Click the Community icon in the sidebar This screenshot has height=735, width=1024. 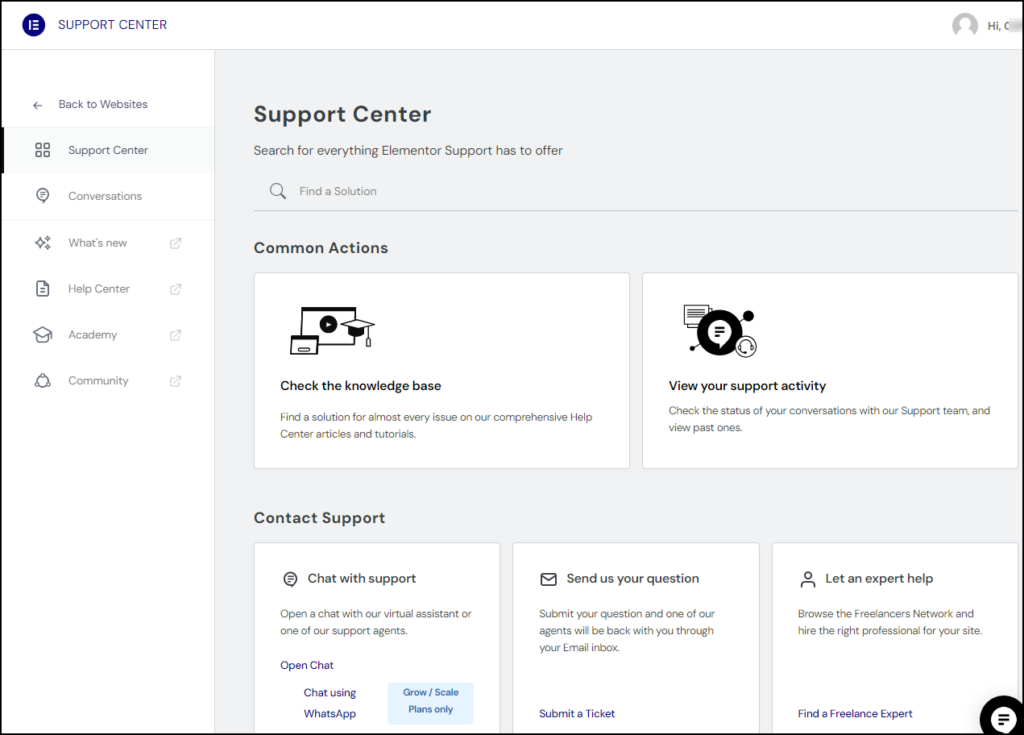click(x=42, y=380)
